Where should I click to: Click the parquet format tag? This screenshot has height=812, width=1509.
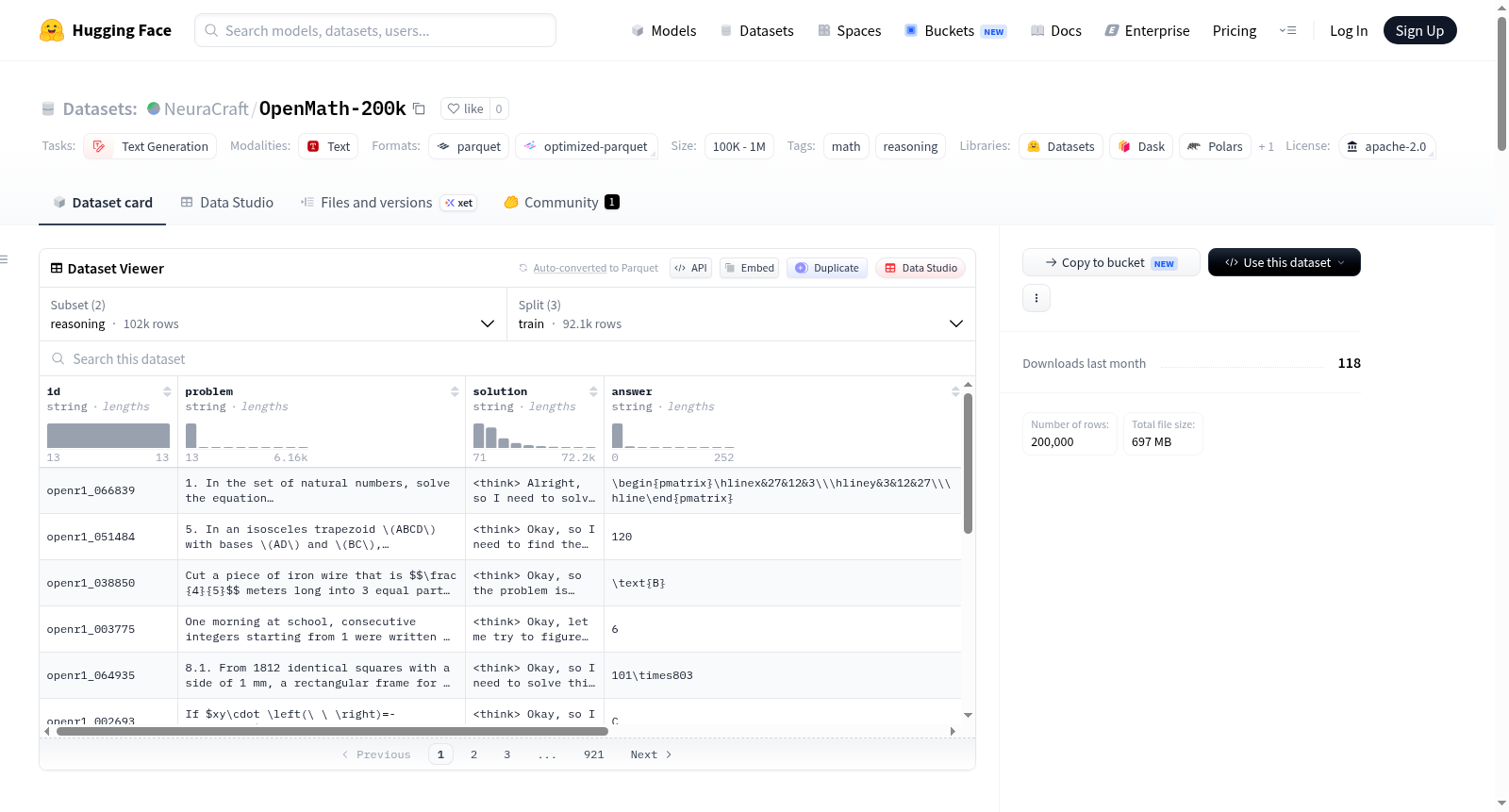click(469, 146)
